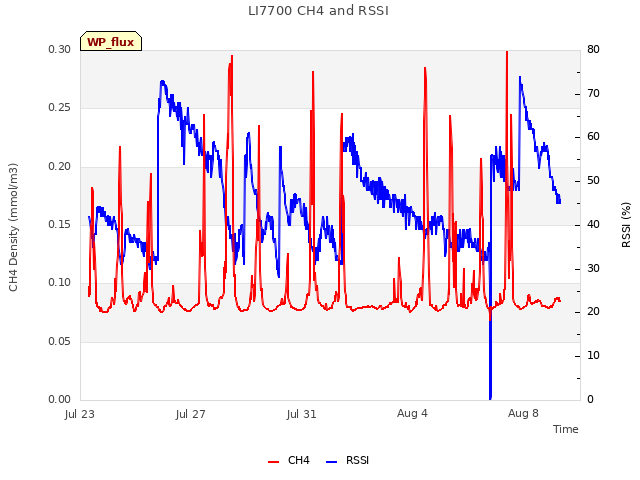Click the CH4 Density (mmol/m3) axis label
Screen dimensions: 640x480
pyautogui.click(x=13, y=227)
